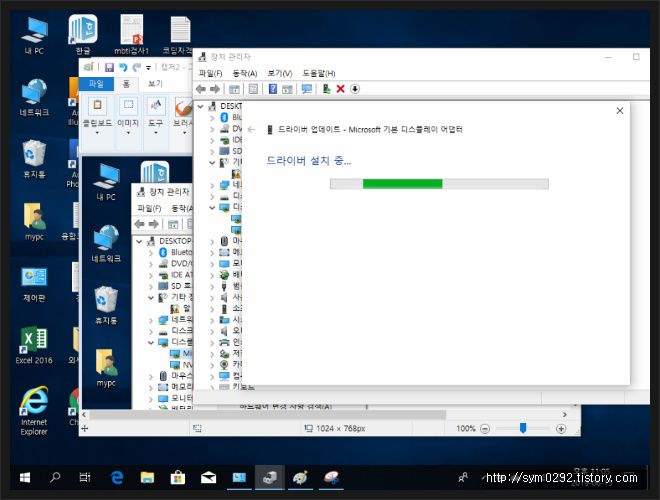Open File Explorer from the taskbar

pos(147,477)
